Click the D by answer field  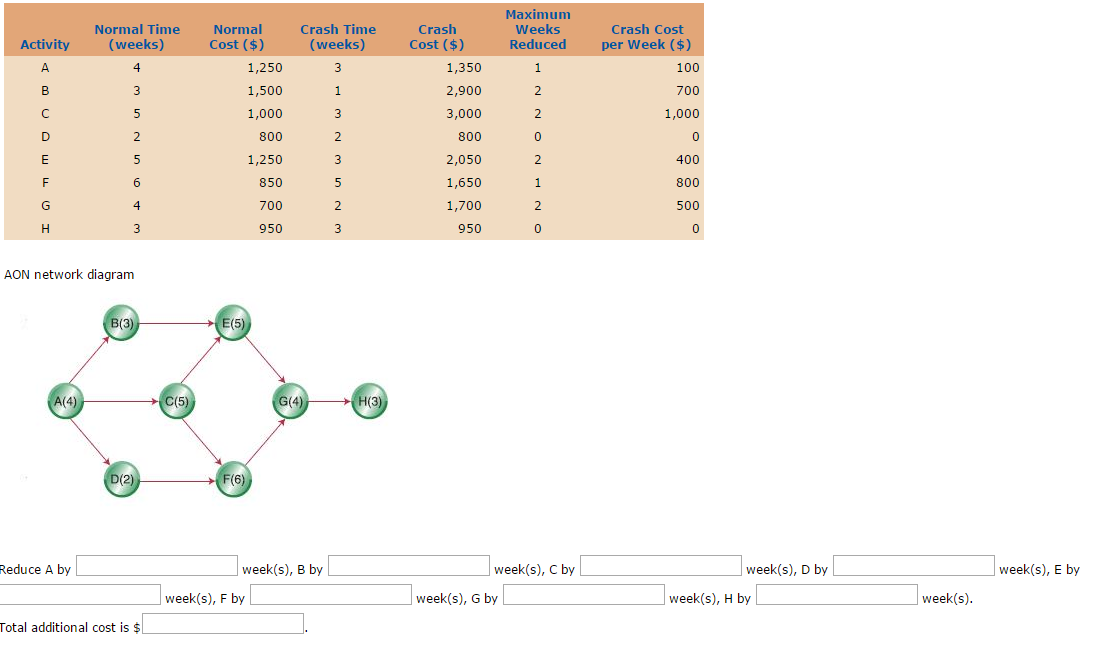pos(912,565)
